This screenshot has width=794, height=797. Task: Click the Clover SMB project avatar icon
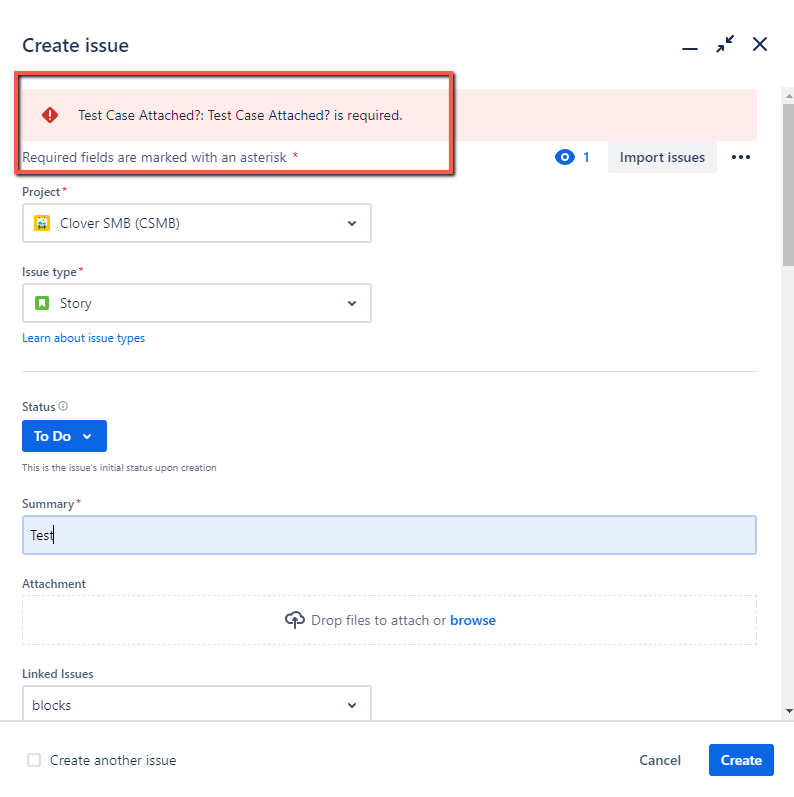[x=42, y=224]
